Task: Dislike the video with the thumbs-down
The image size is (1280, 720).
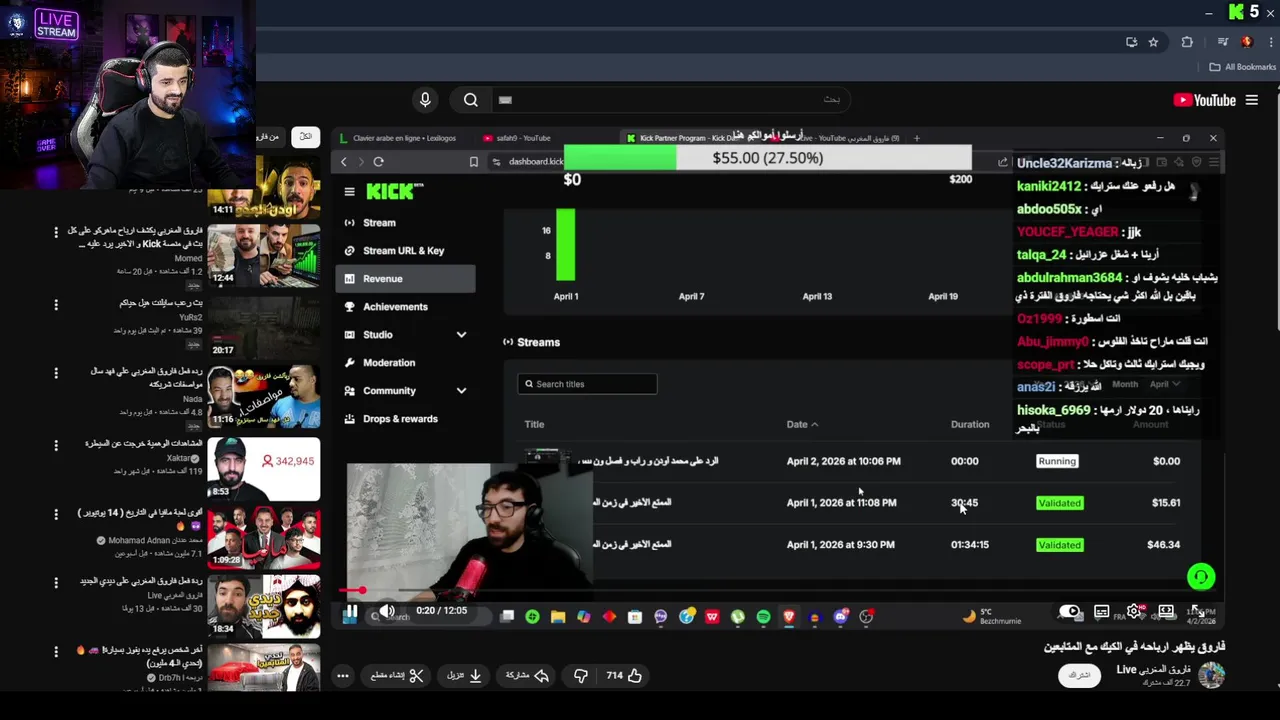Action: [x=581, y=676]
